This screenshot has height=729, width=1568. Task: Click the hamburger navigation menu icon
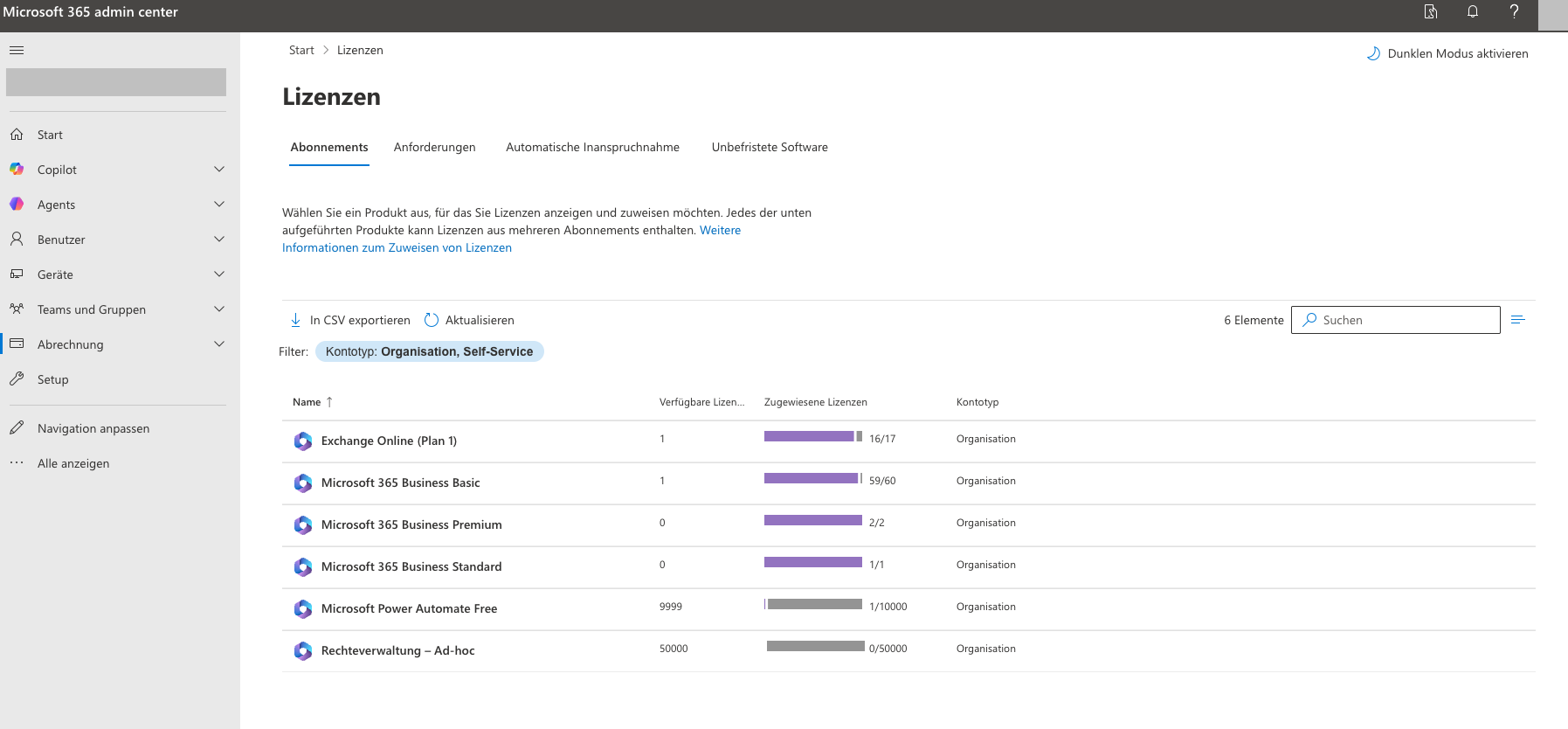17,50
